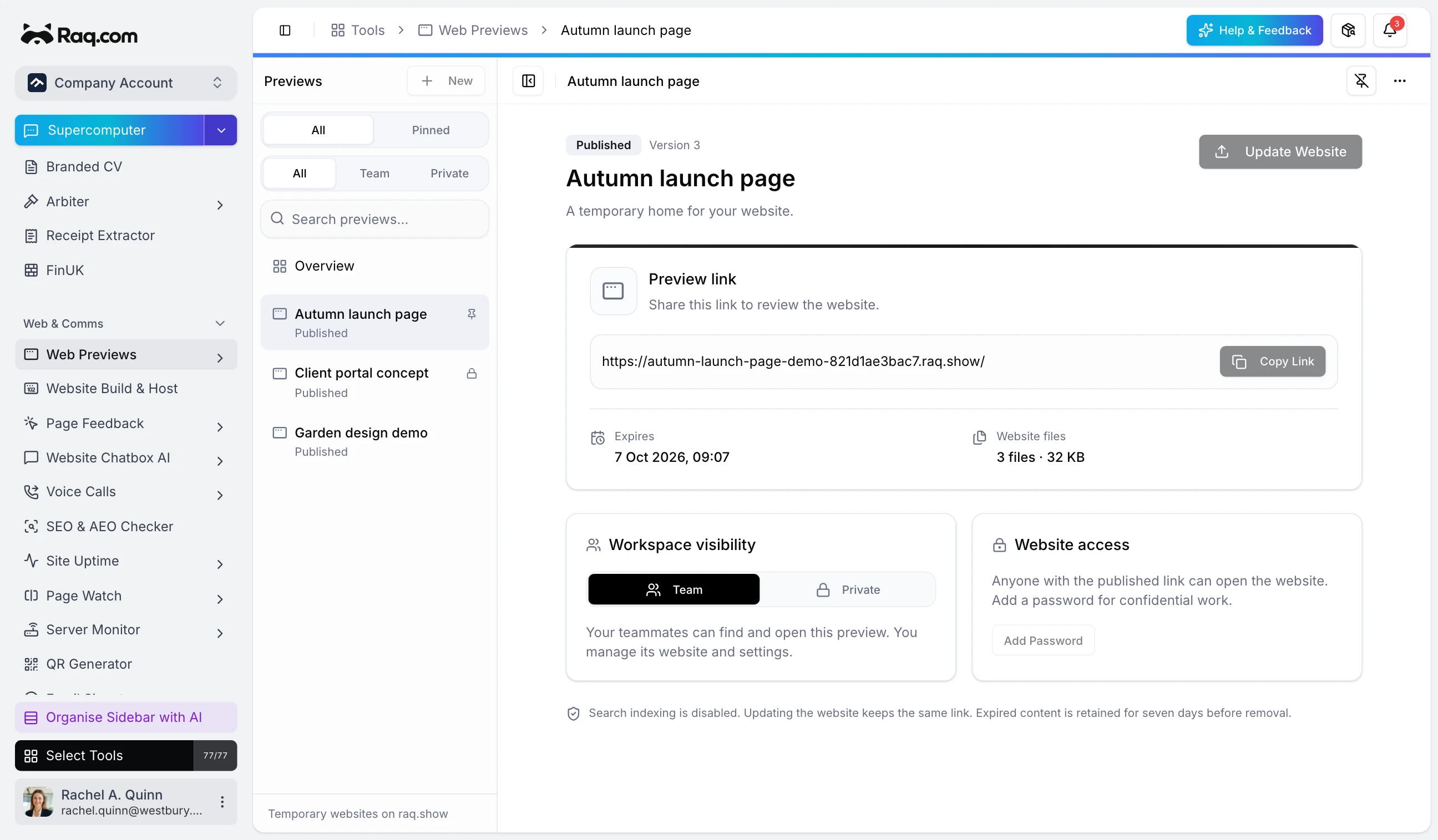Copy the preview link
The image size is (1438, 840).
coord(1273,362)
